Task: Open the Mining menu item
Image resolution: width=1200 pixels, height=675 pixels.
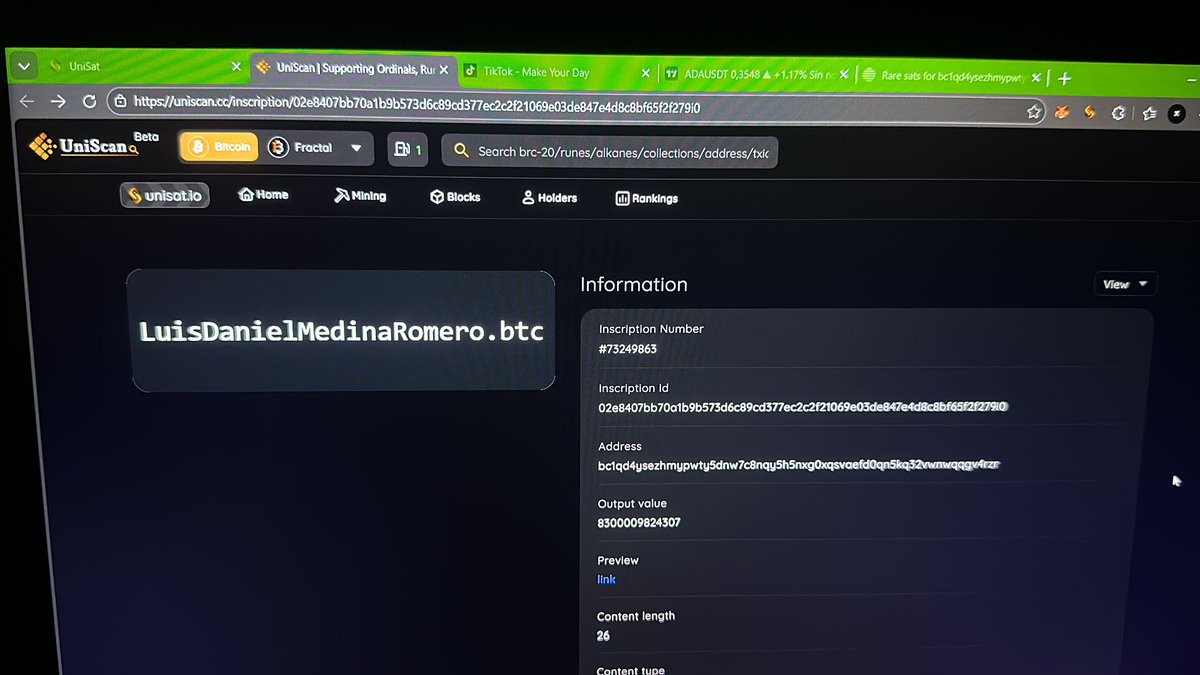Action: [360, 196]
